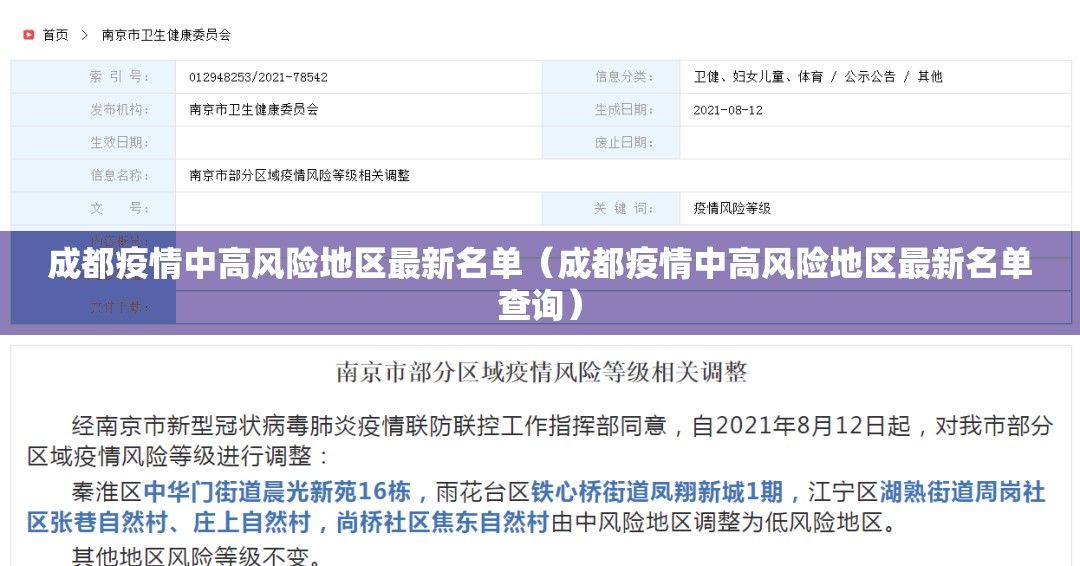Open 南京市卫生健康委员会 breadcrumb link
Image resolution: width=1080 pixels, height=566 pixels.
(x=166, y=35)
